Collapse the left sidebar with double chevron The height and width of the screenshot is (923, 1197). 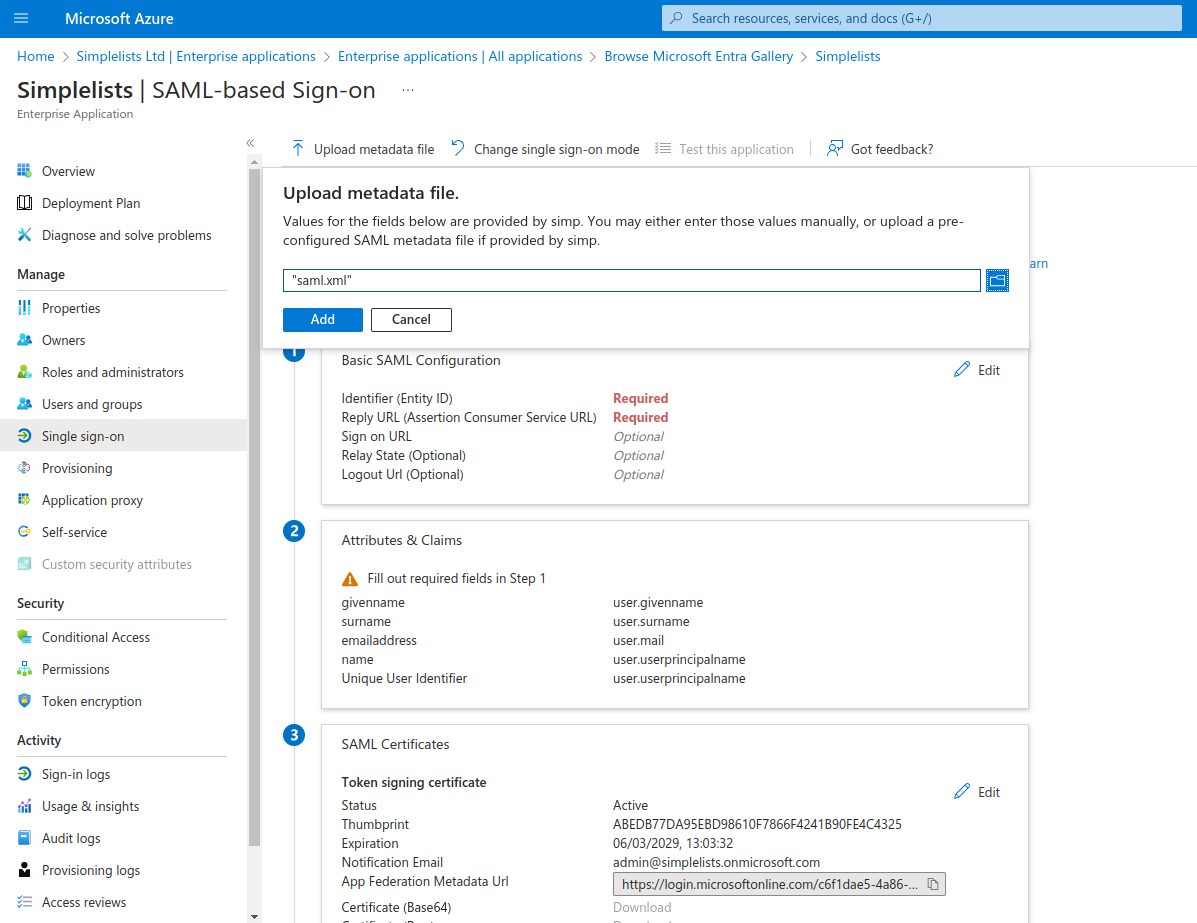[250, 143]
